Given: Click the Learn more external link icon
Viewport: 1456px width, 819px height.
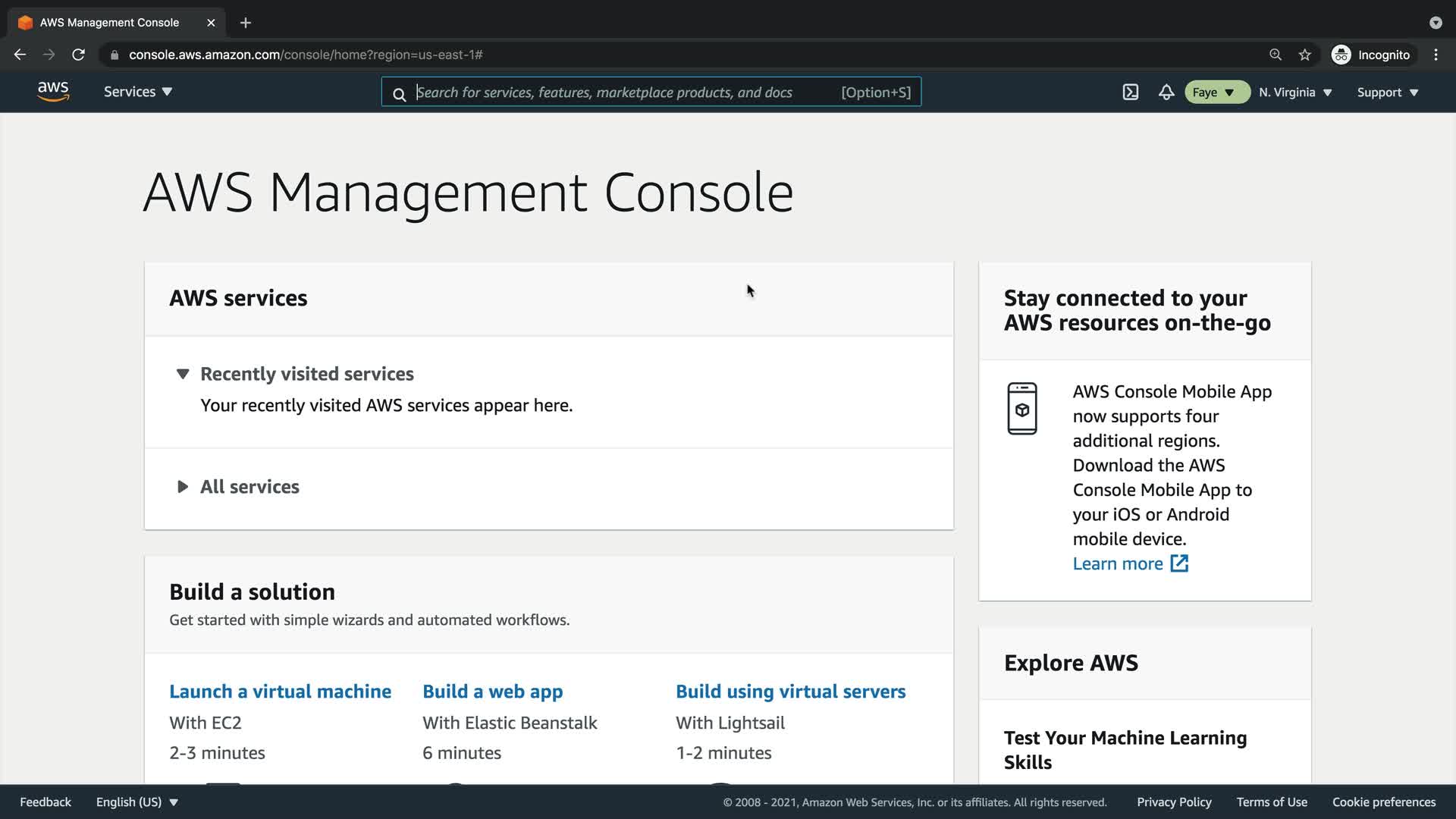Looking at the screenshot, I should (x=1179, y=563).
